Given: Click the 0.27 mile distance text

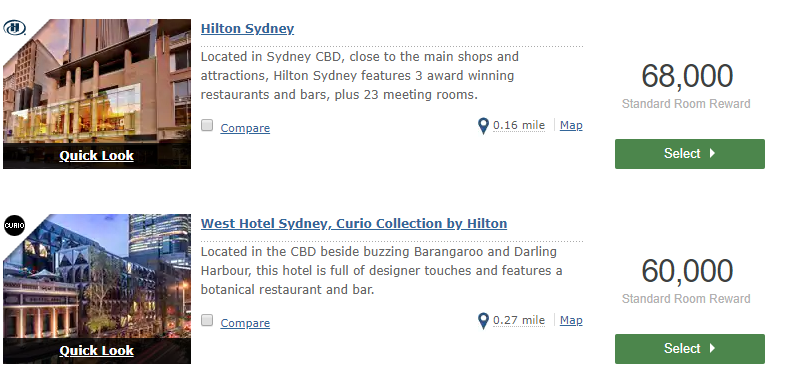Looking at the screenshot, I should click(x=519, y=320).
